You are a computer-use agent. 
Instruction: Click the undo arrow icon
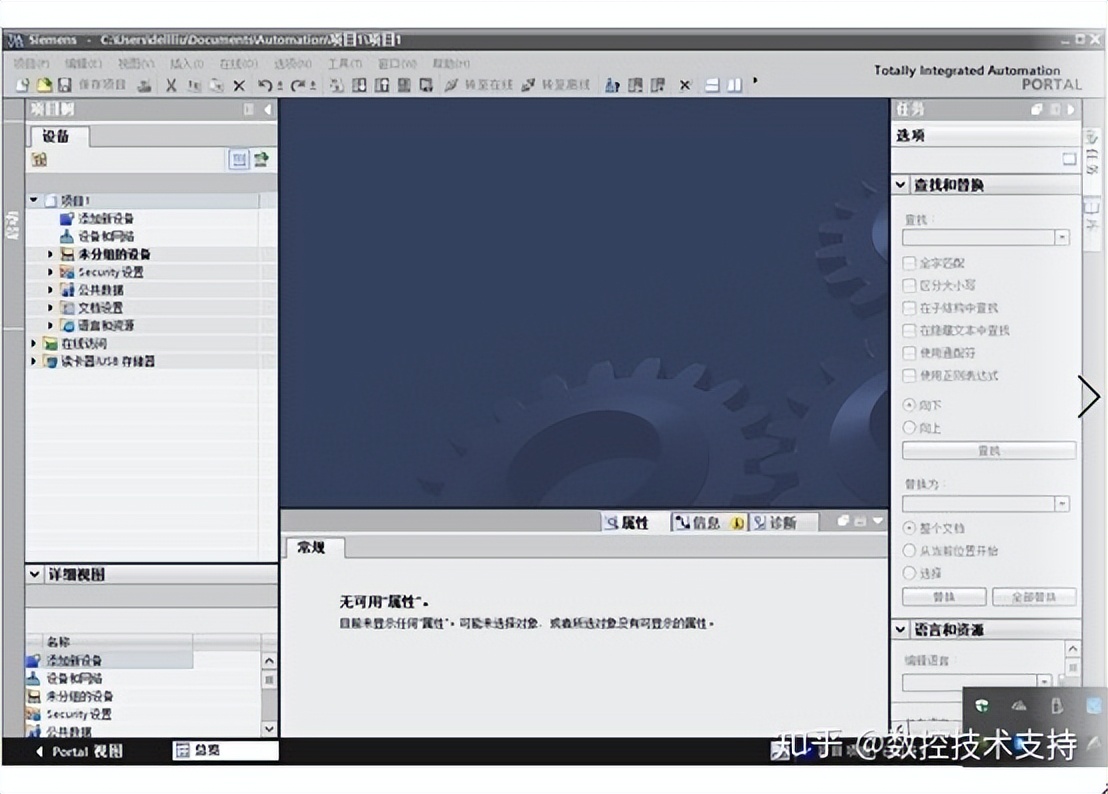(x=265, y=85)
